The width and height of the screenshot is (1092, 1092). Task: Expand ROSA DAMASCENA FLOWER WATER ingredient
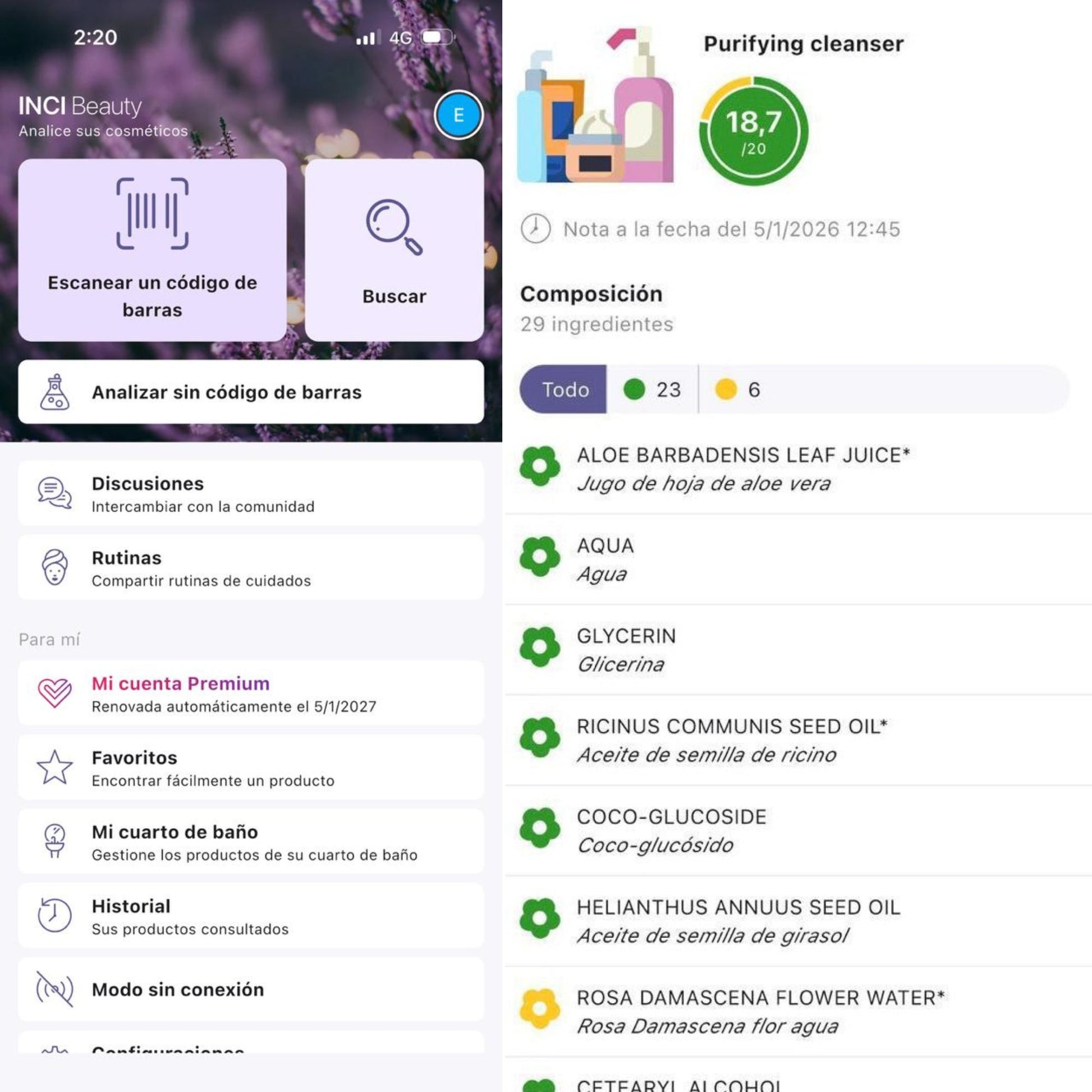(x=798, y=1012)
